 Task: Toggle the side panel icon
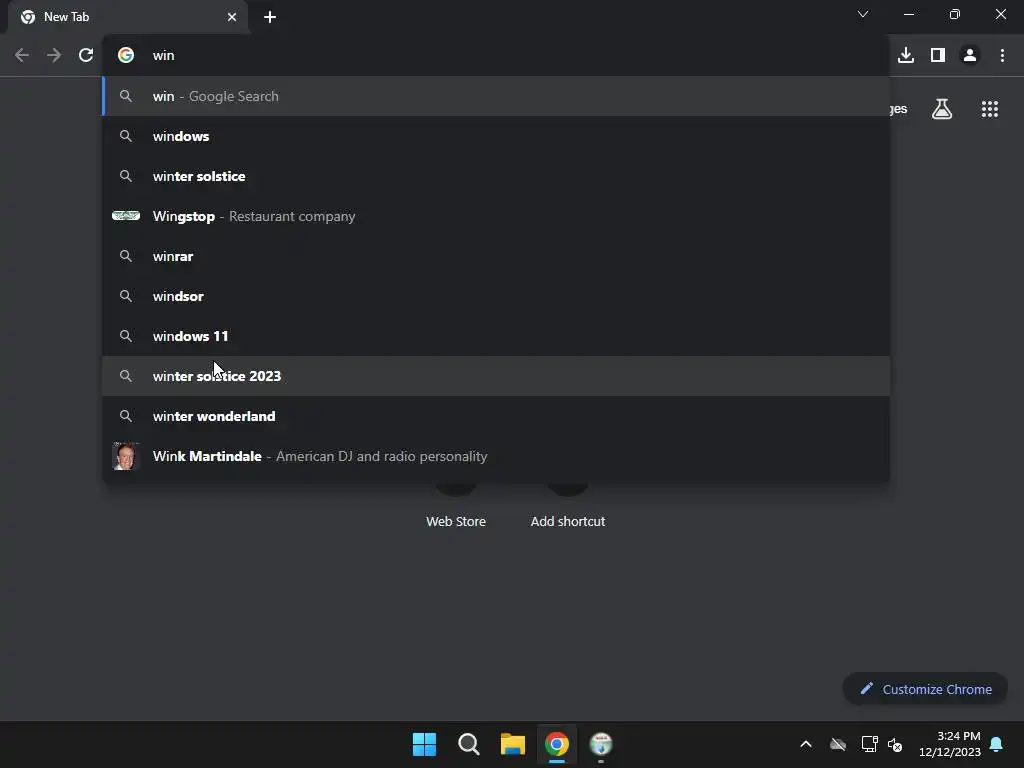click(x=938, y=56)
